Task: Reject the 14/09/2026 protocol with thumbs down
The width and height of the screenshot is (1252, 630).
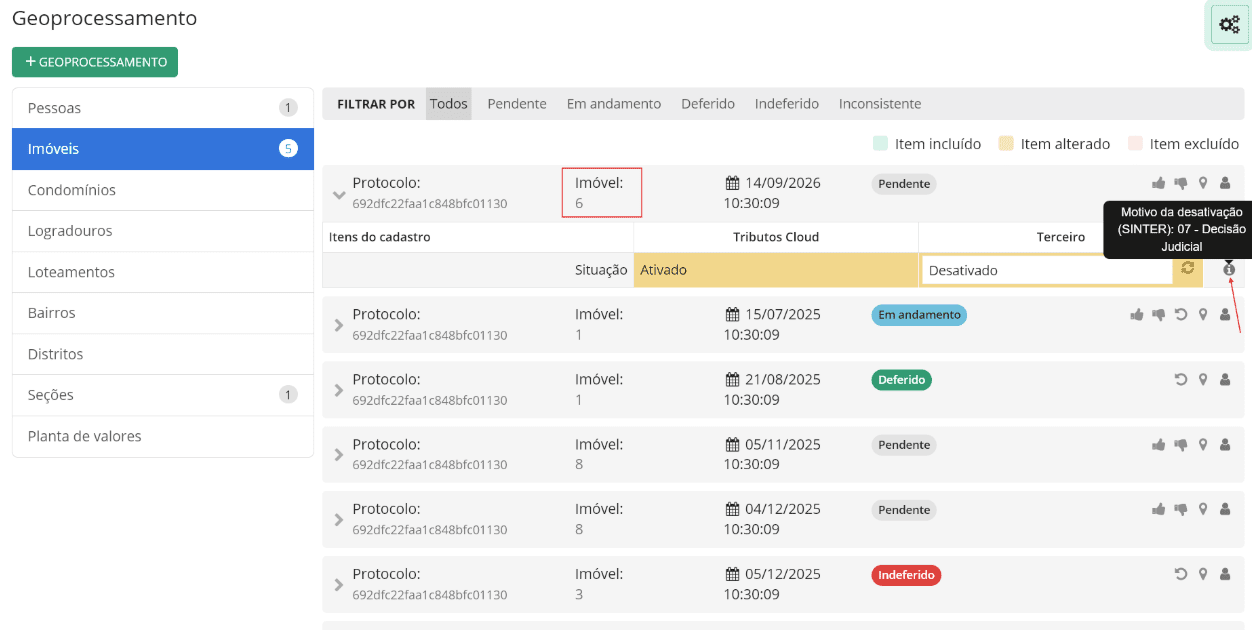Action: (1181, 183)
